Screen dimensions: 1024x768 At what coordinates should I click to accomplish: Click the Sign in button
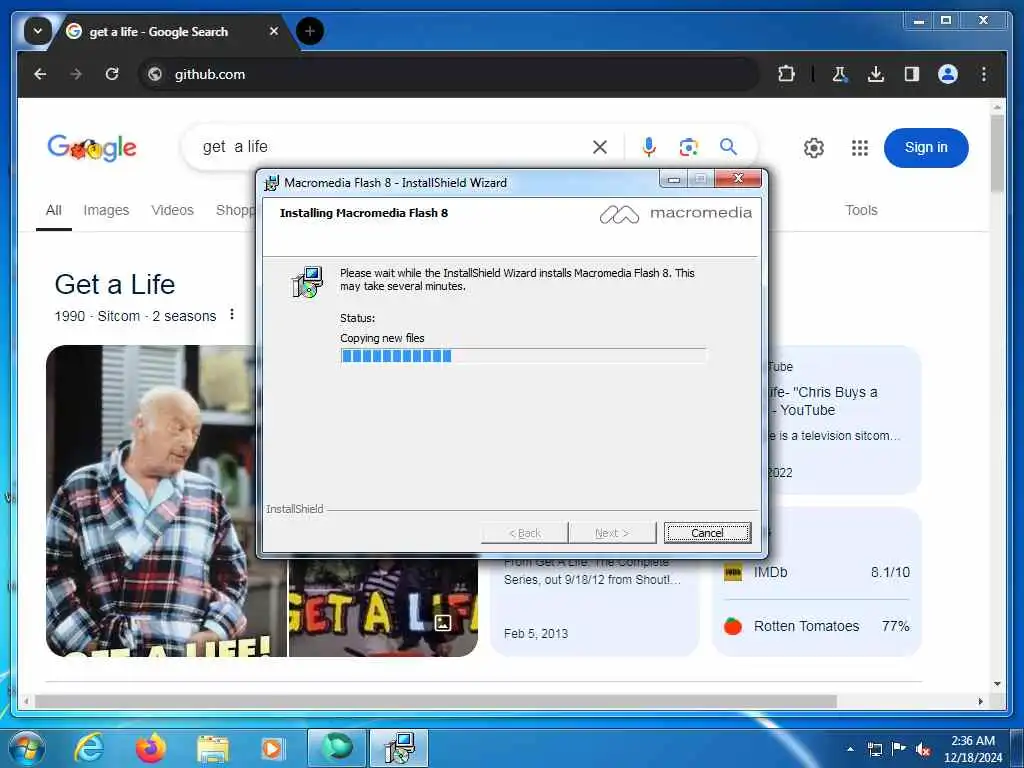[x=926, y=148]
